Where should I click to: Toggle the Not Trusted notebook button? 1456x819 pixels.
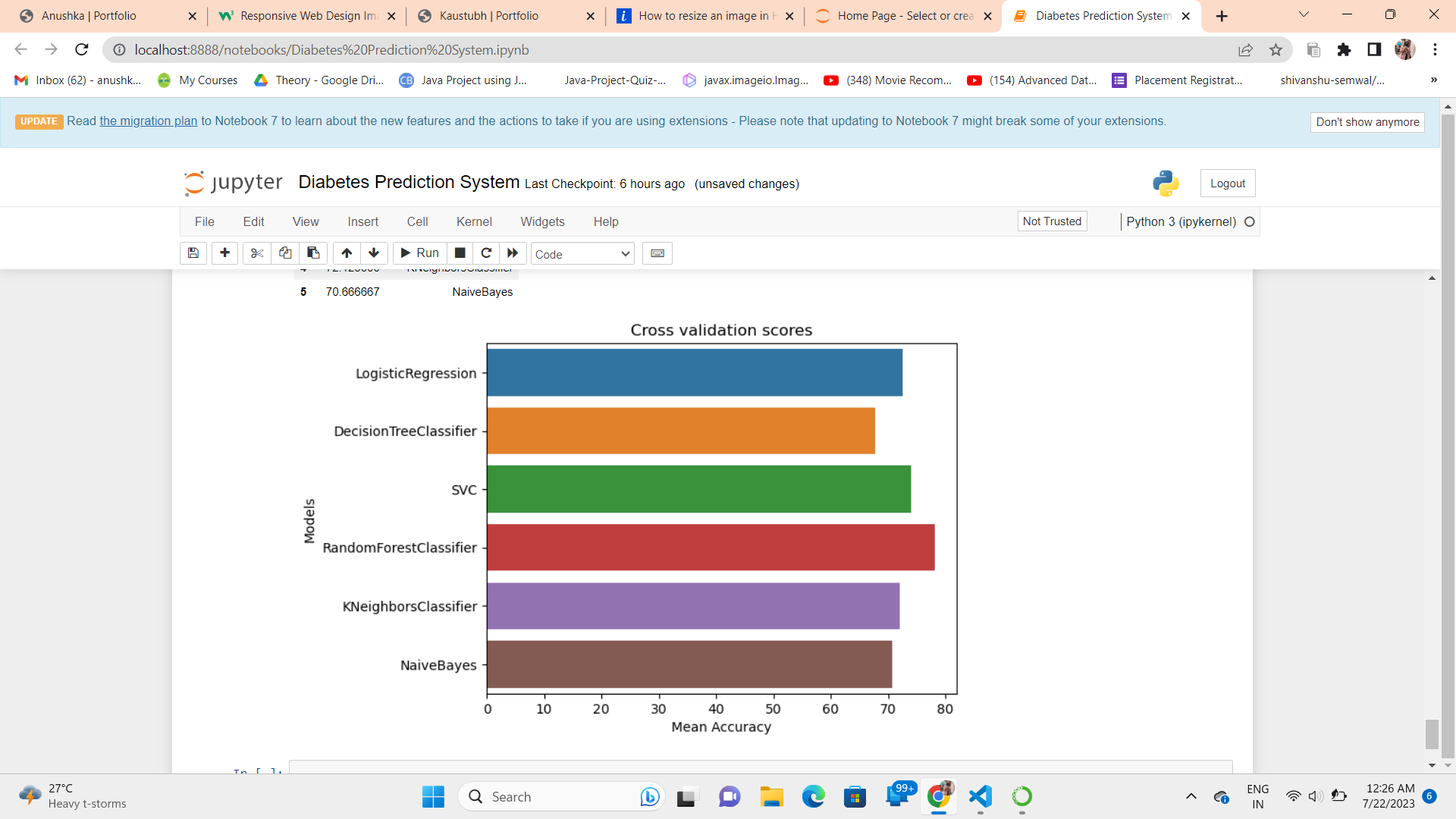point(1052,221)
